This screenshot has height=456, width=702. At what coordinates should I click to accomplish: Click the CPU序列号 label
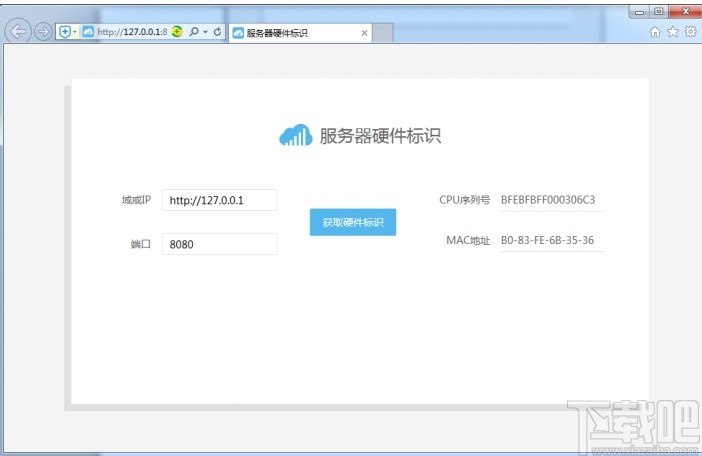(465, 200)
